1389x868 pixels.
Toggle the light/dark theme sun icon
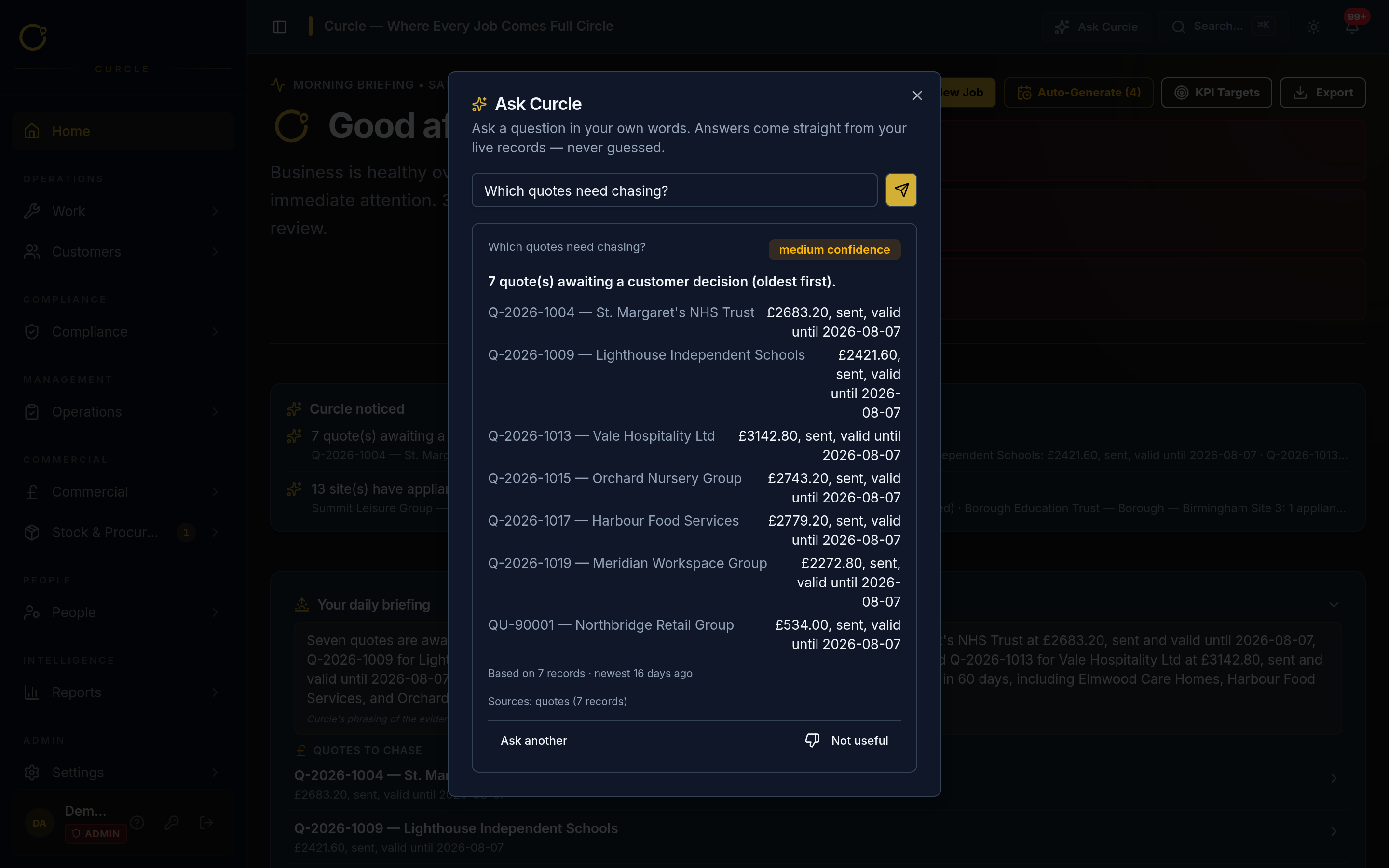coord(1313,27)
